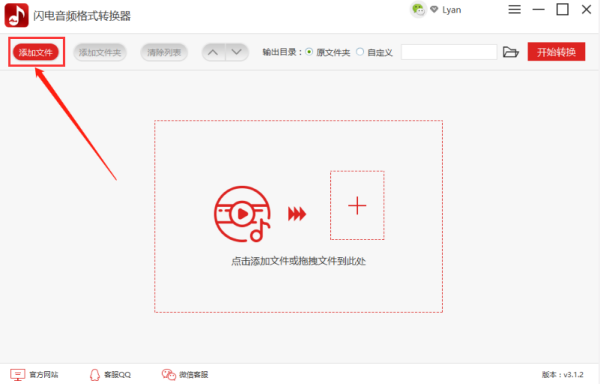The height and width of the screenshot is (384, 600).
Task: Focus the output directory path field
Action: [x=449, y=52]
